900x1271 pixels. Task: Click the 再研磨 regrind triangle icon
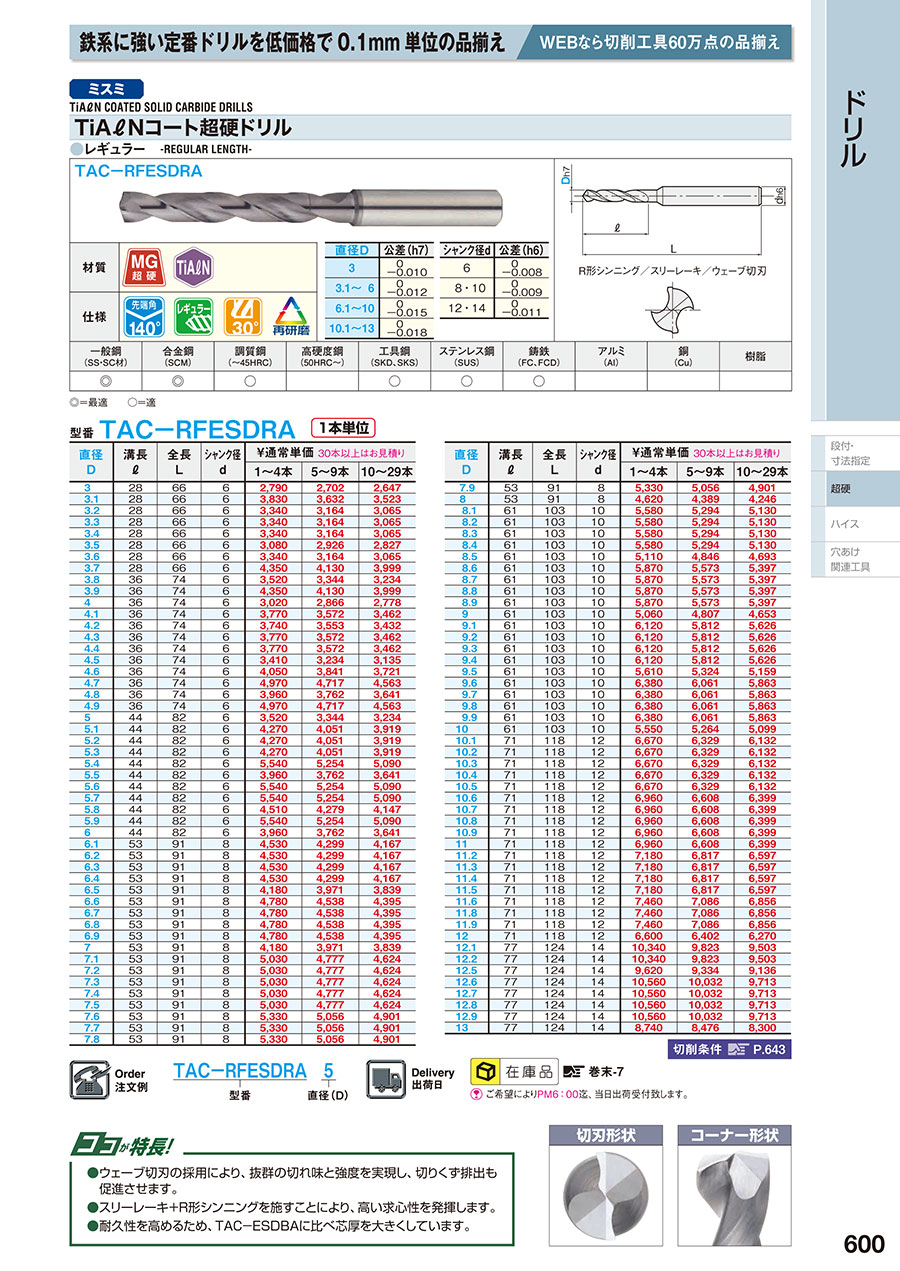click(x=291, y=317)
